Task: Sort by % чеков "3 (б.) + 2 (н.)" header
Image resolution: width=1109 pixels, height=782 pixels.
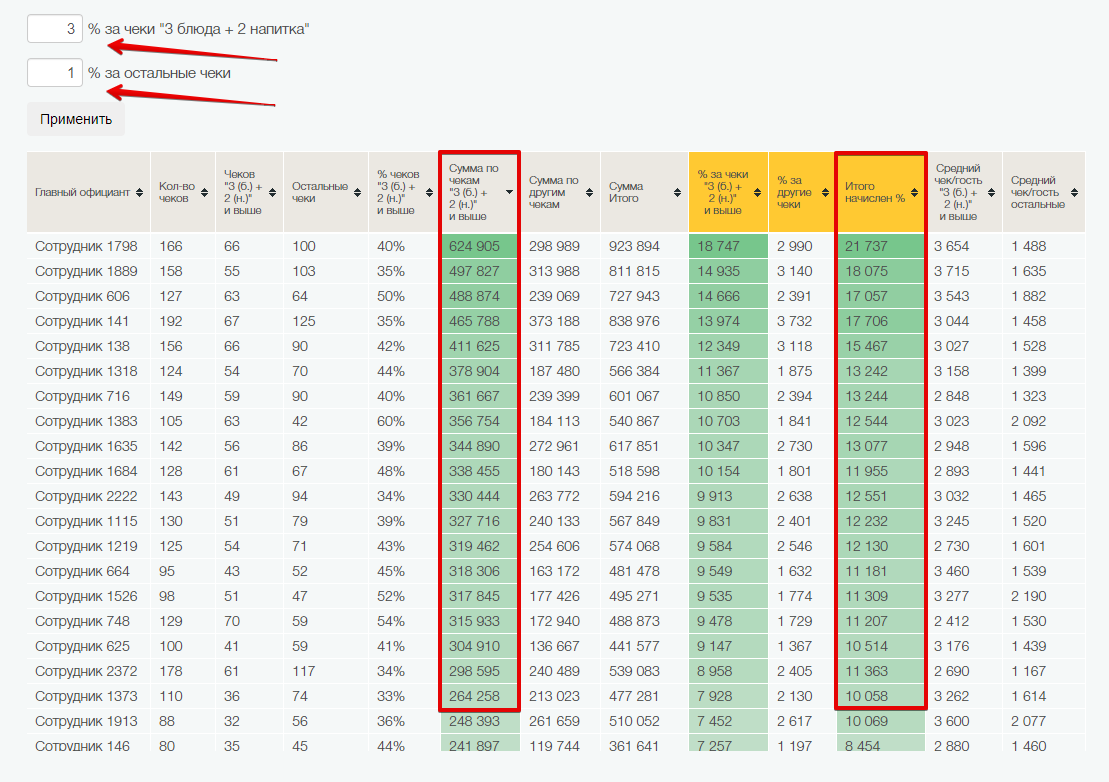Action: [427, 192]
